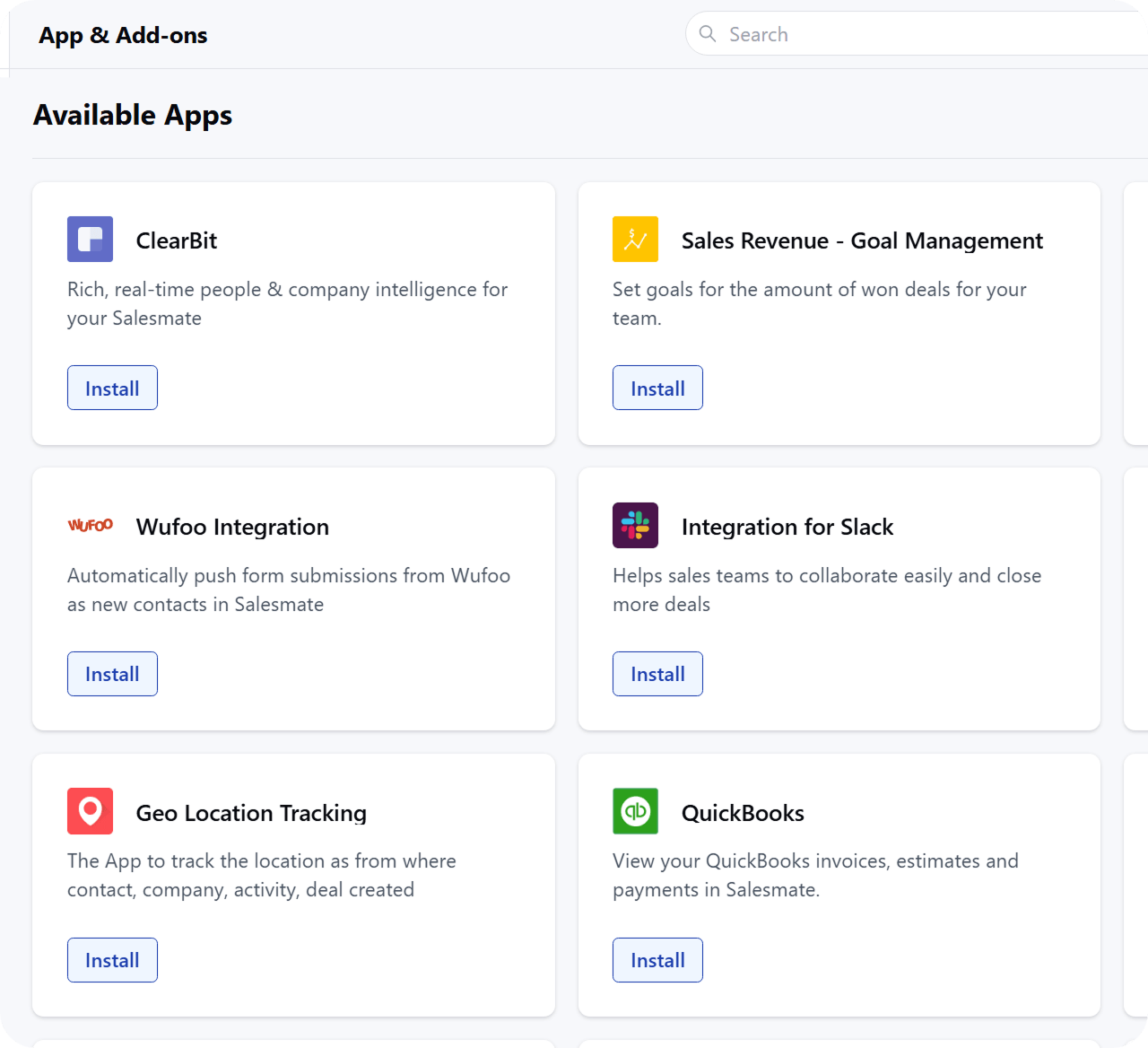Click the App & Add-ons page heading
The width and height of the screenshot is (1148, 1048).
pos(123,35)
